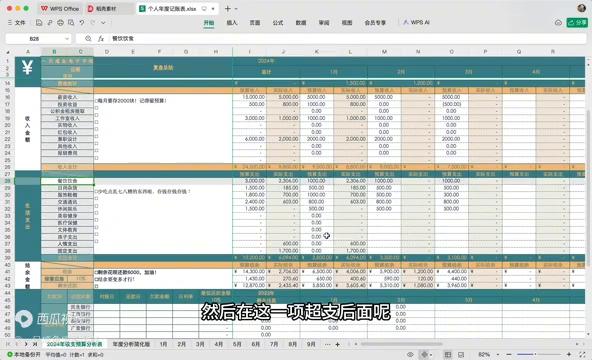The width and height of the screenshot is (592, 360).
Task: Click the plus icon to add a sheet
Action: click(x=338, y=344)
